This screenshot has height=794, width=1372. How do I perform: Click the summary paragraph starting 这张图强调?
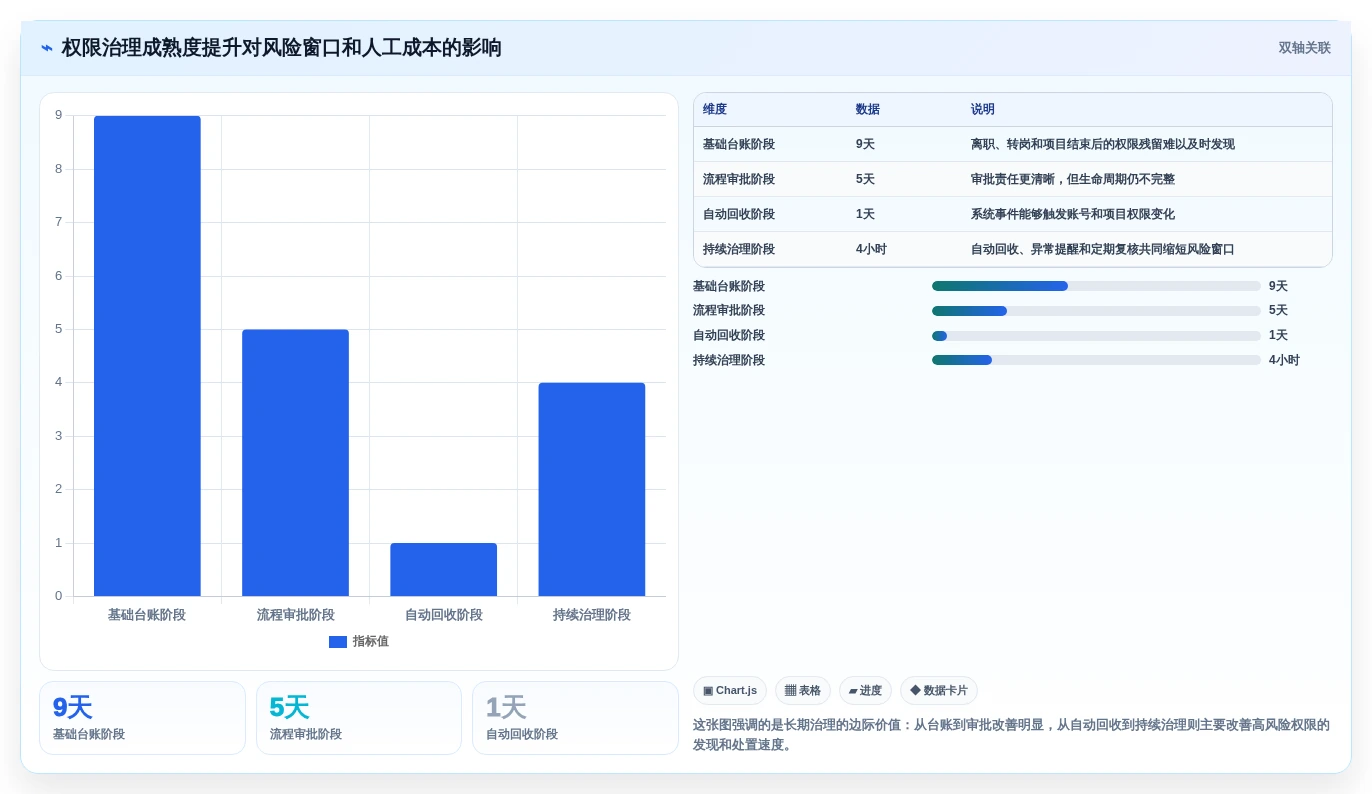[1011, 735]
